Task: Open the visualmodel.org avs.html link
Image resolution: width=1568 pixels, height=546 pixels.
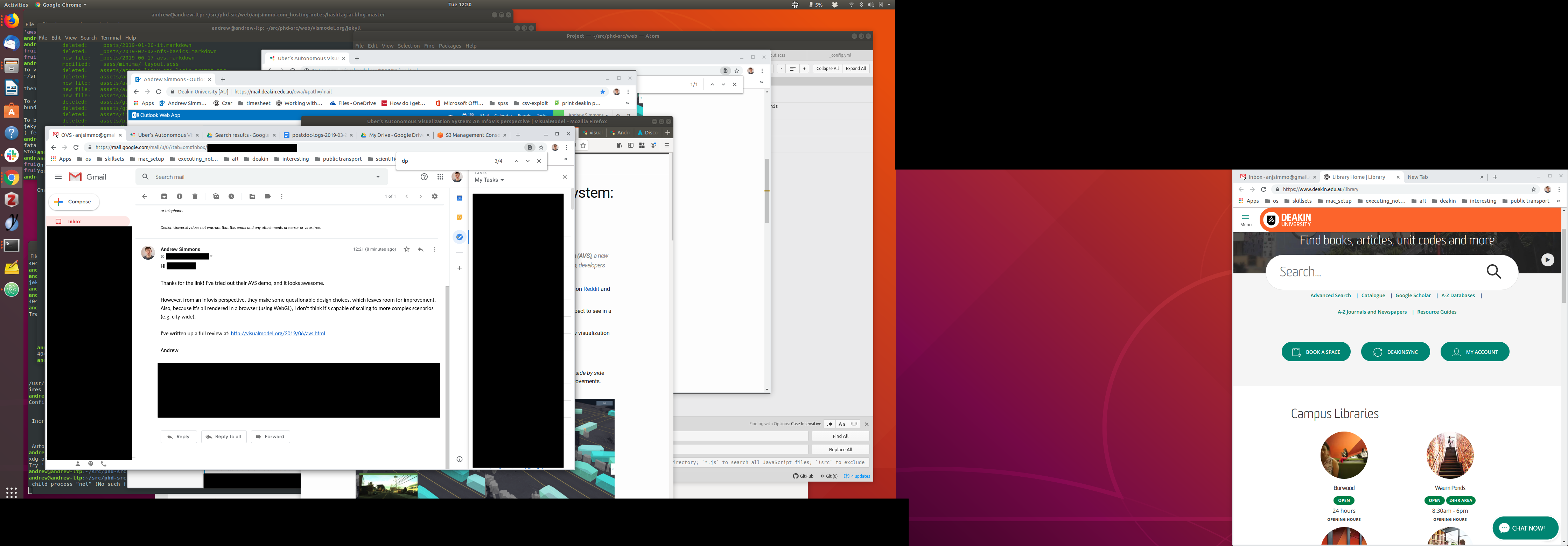Action: (x=278, y=334)
